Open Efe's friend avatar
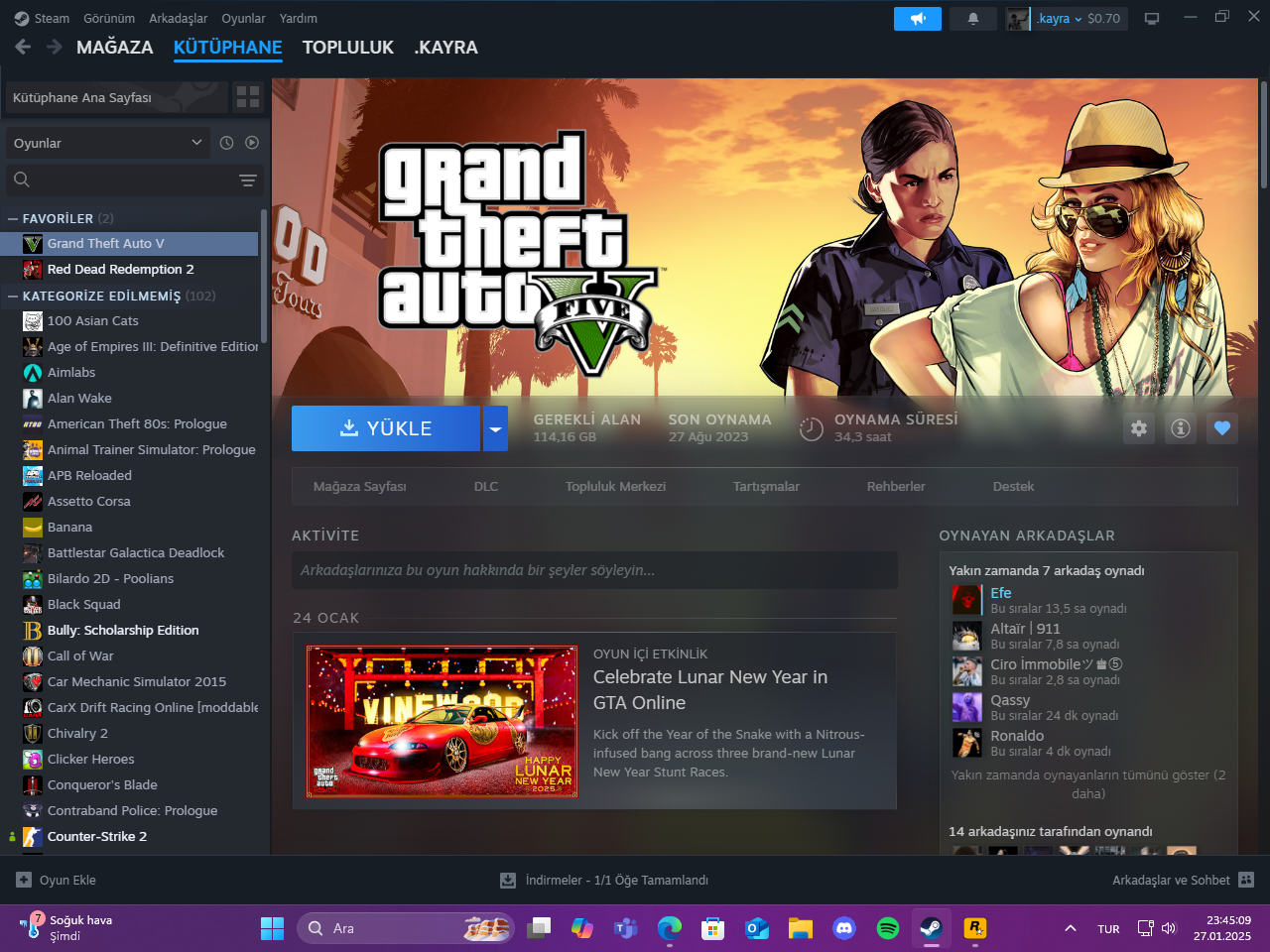 point(966,600)
